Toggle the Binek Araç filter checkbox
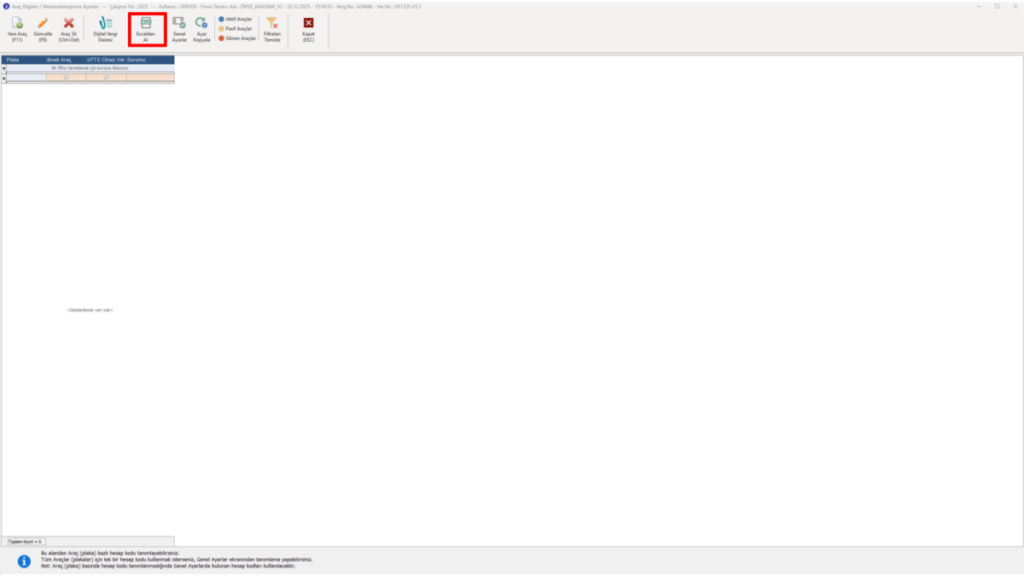1024x576 pixels. click(66, 77)
